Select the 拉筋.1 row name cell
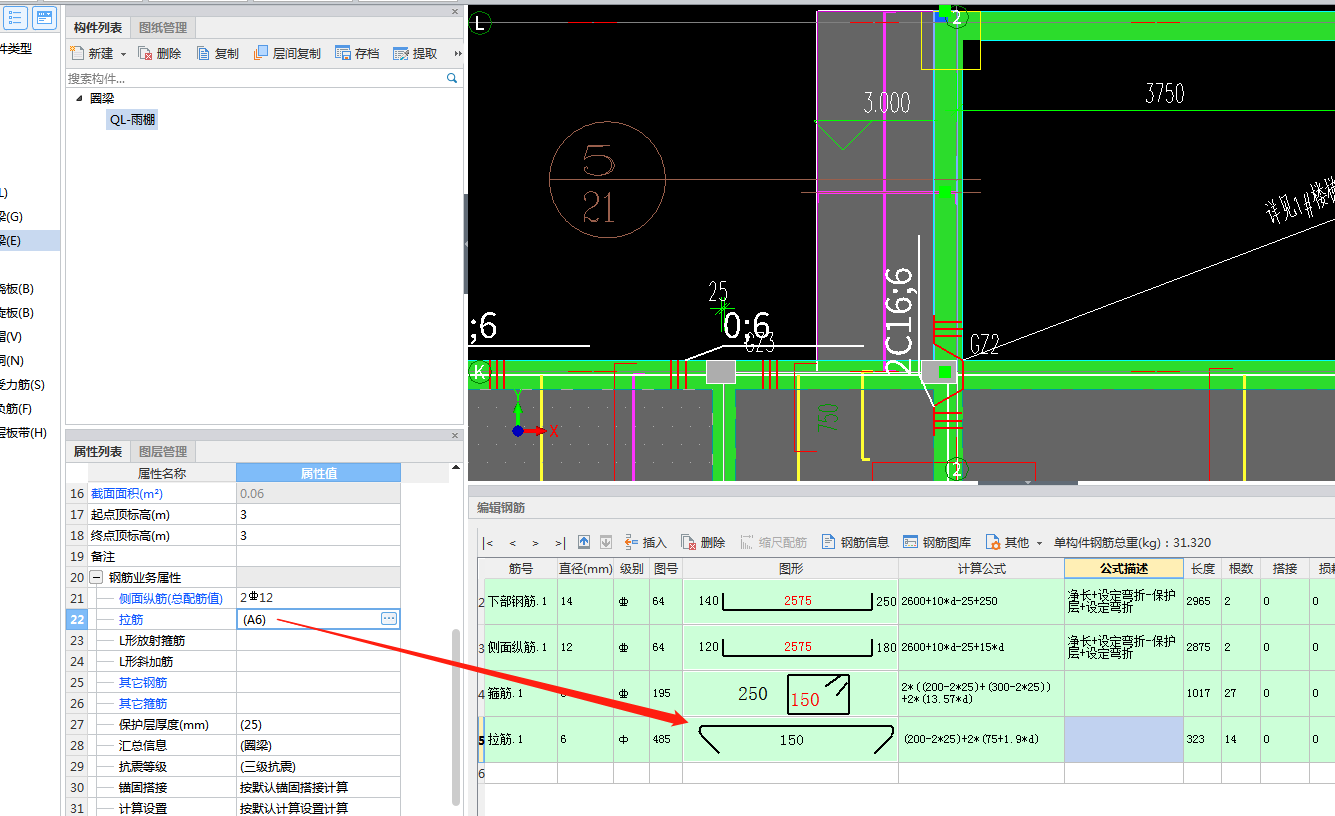The height and width of the screenshot is (816, 1335). click(x=521, y=740)
